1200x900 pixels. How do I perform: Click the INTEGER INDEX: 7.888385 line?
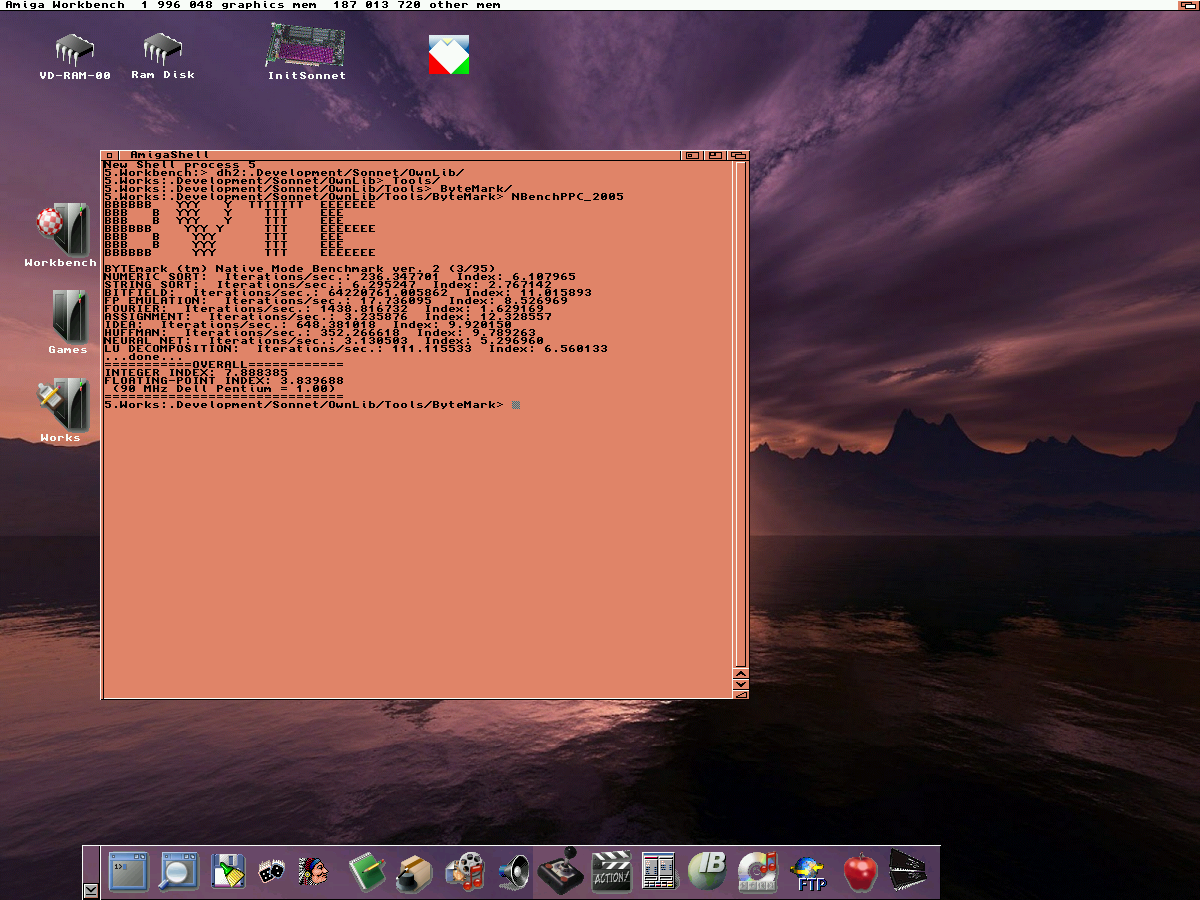coord(196,372)
